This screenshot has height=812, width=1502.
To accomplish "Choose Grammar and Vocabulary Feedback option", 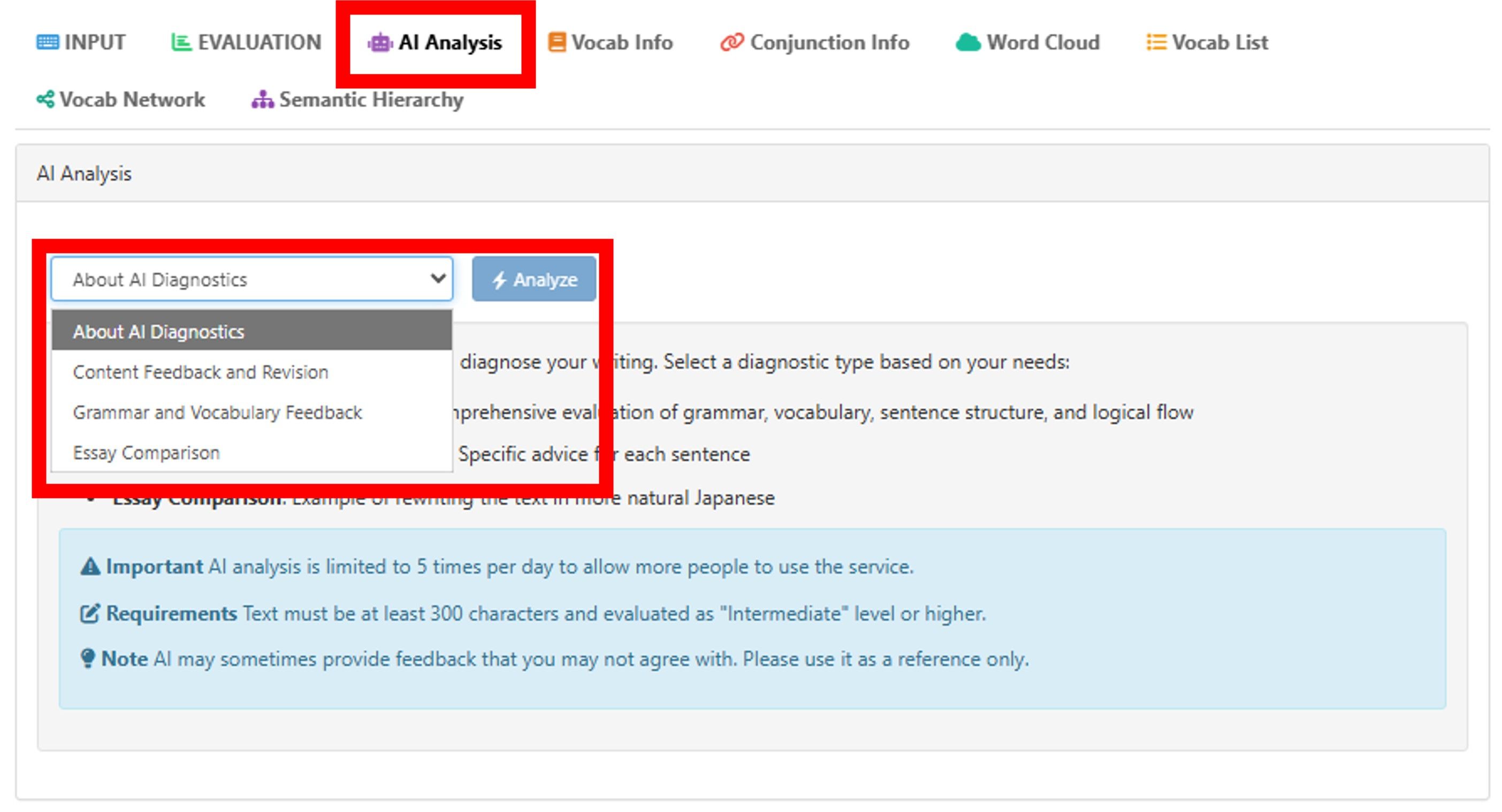I will click(217, 412).
